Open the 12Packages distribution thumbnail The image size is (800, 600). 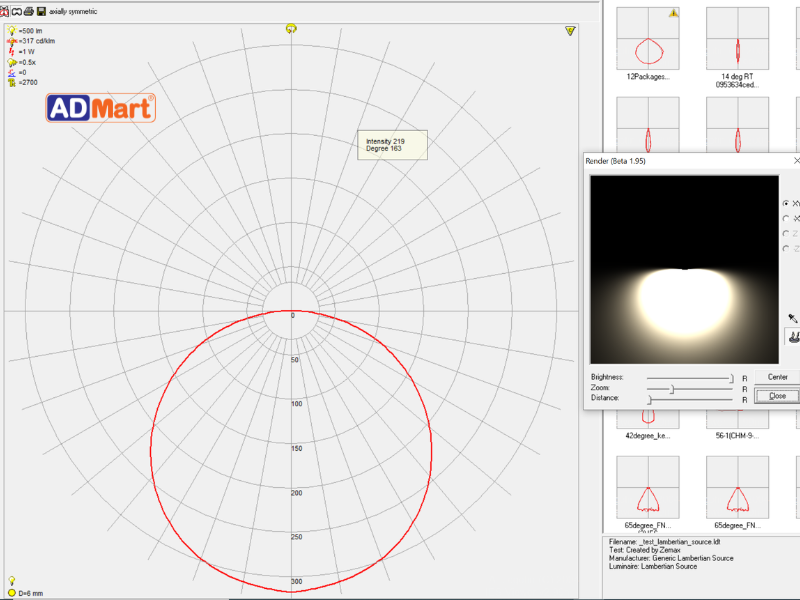(647, 38)
